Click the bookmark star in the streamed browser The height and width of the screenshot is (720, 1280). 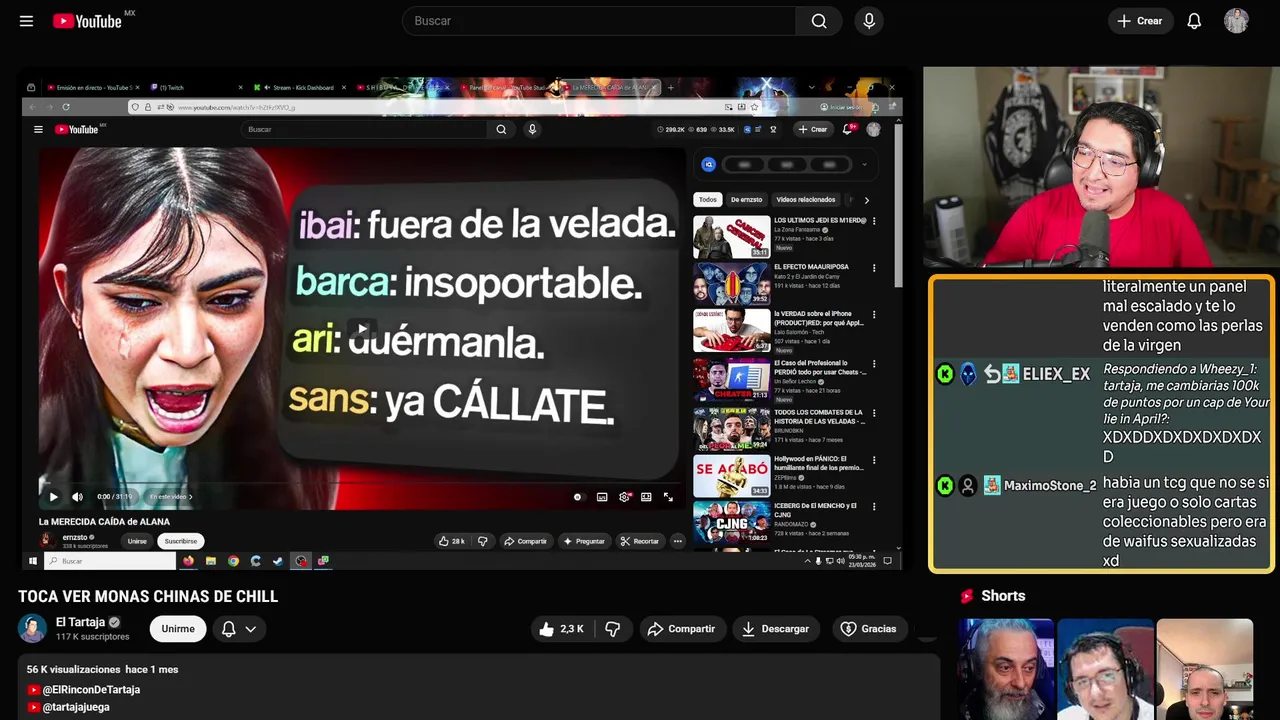(x=755, y=107)
